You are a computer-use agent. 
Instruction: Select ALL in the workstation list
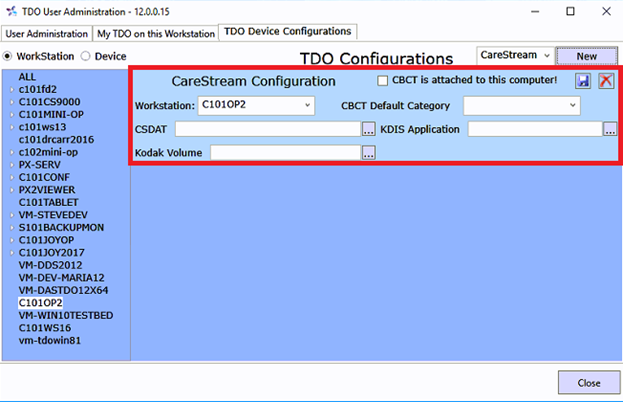click(x=28, y=76)
